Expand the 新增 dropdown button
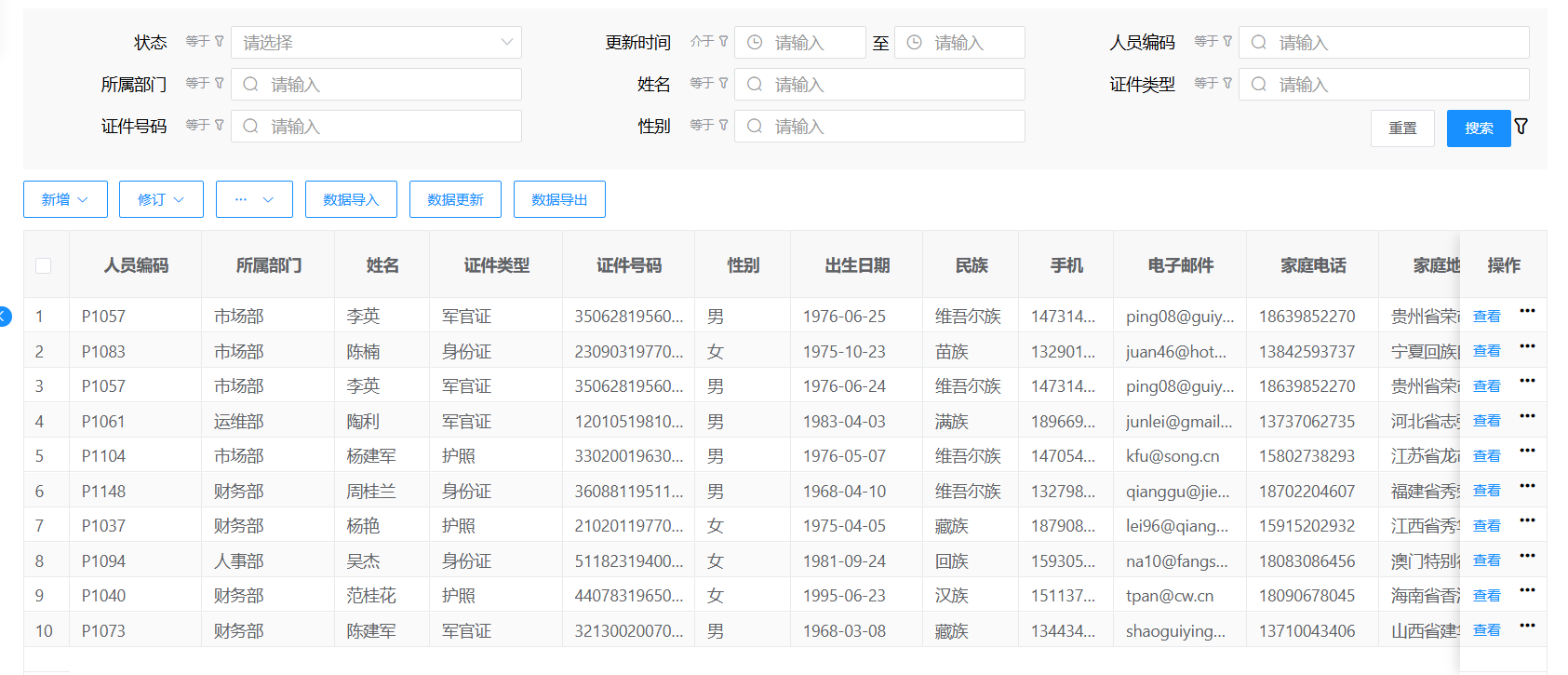The height and width of the screenshot is (675, 1568). pyautogui.click(x=65, y=199)
